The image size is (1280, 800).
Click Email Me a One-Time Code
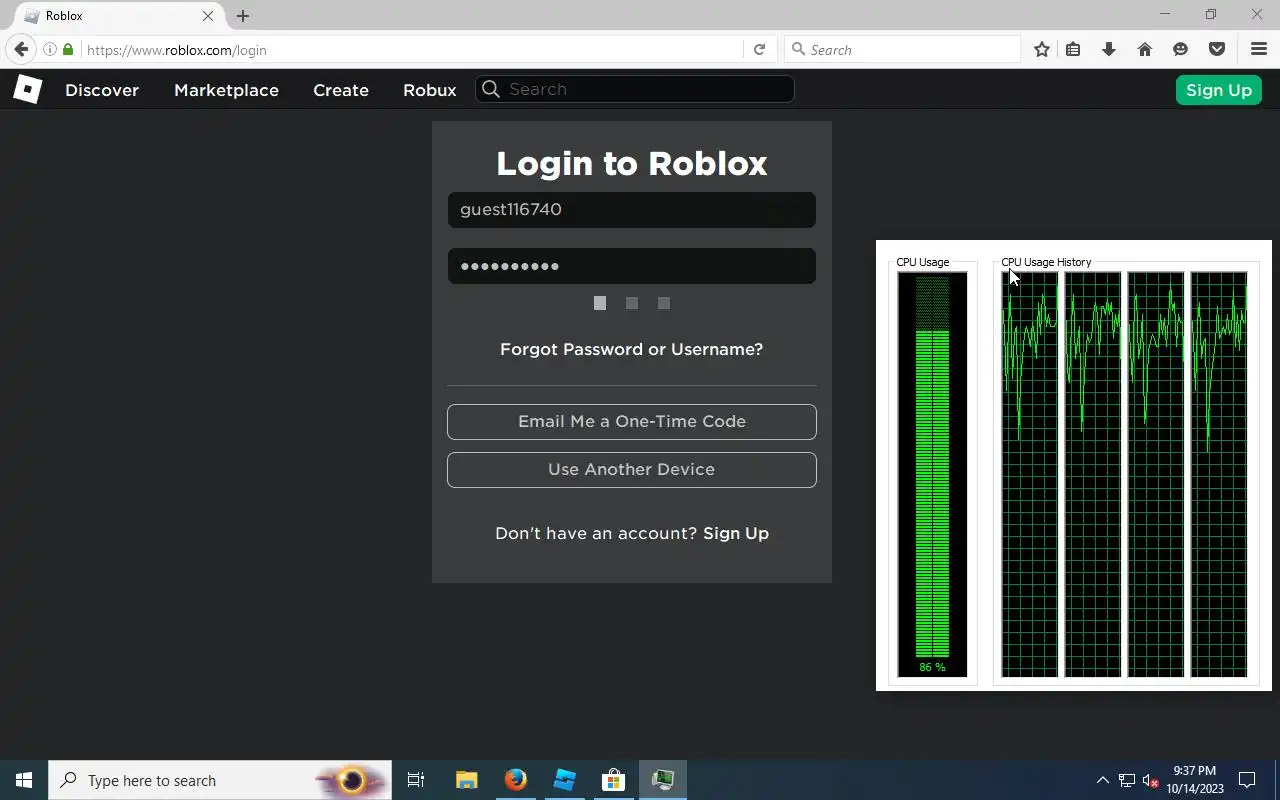coord(632,422)
